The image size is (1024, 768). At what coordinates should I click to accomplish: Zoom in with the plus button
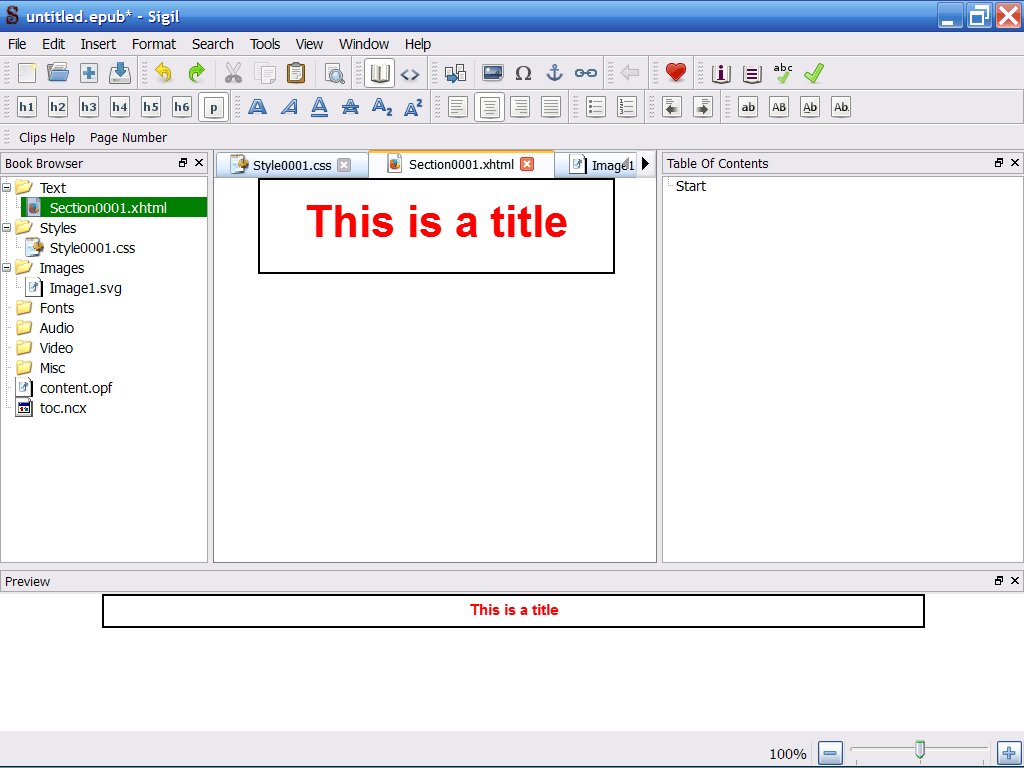1008,754
